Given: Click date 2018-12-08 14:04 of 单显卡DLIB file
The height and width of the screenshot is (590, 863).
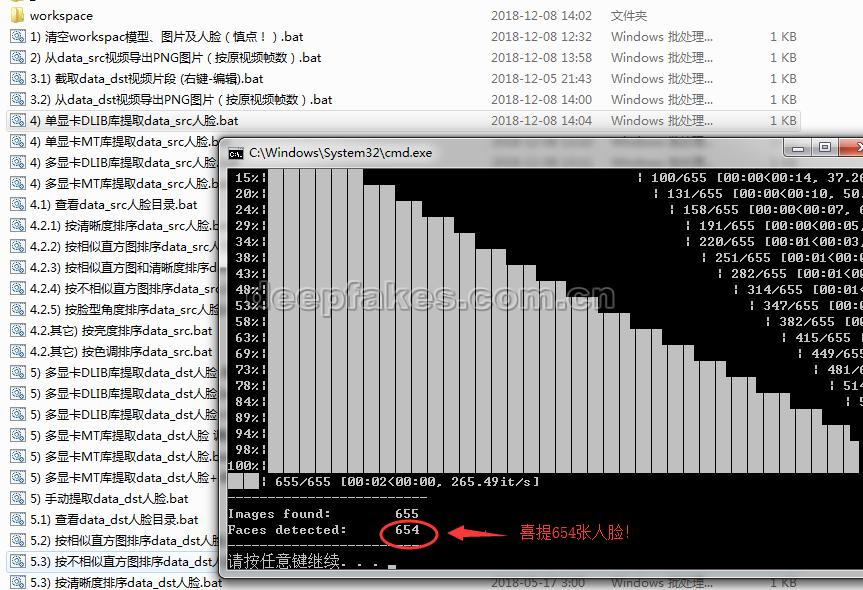Looking at the screenshot, I should (541, 120).
